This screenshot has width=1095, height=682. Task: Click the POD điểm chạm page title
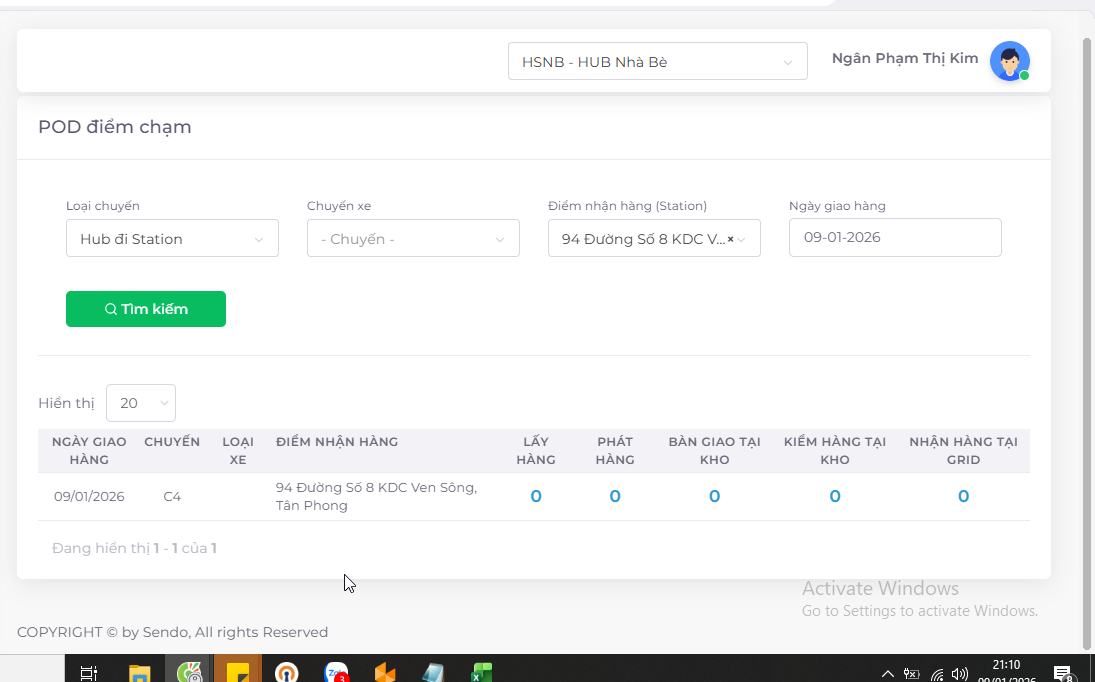tap(115, 127)
